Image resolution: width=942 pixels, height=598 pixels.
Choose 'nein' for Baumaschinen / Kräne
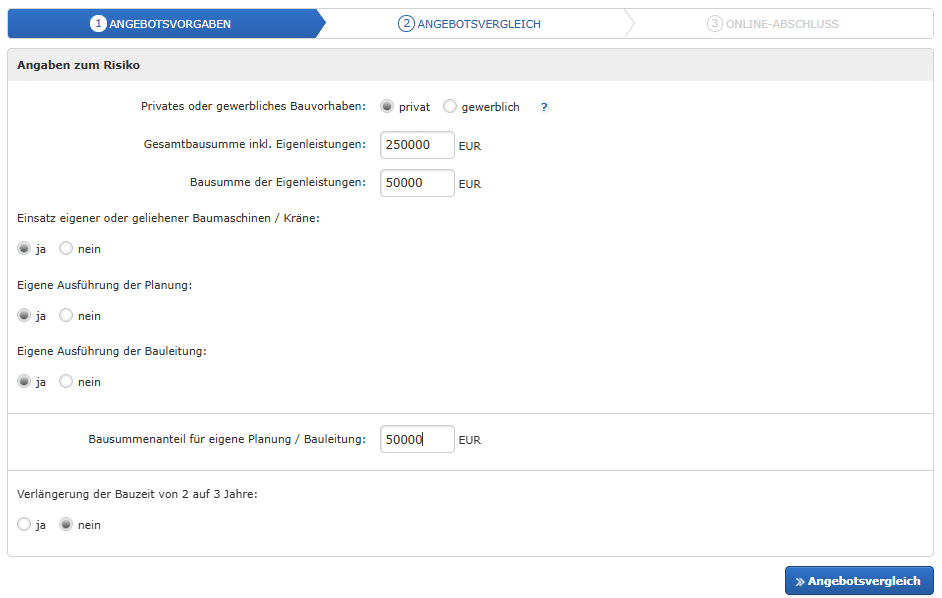tap(66, 248)
